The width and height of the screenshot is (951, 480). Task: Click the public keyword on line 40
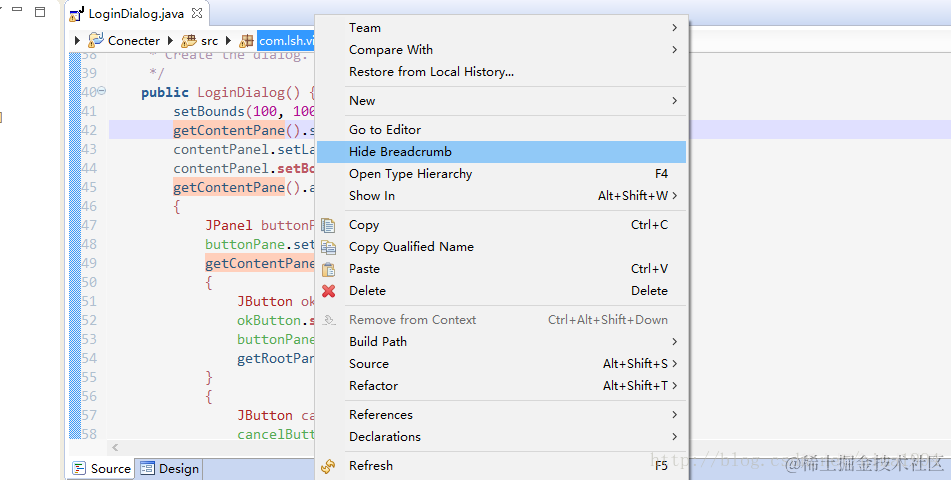[165, 92]
